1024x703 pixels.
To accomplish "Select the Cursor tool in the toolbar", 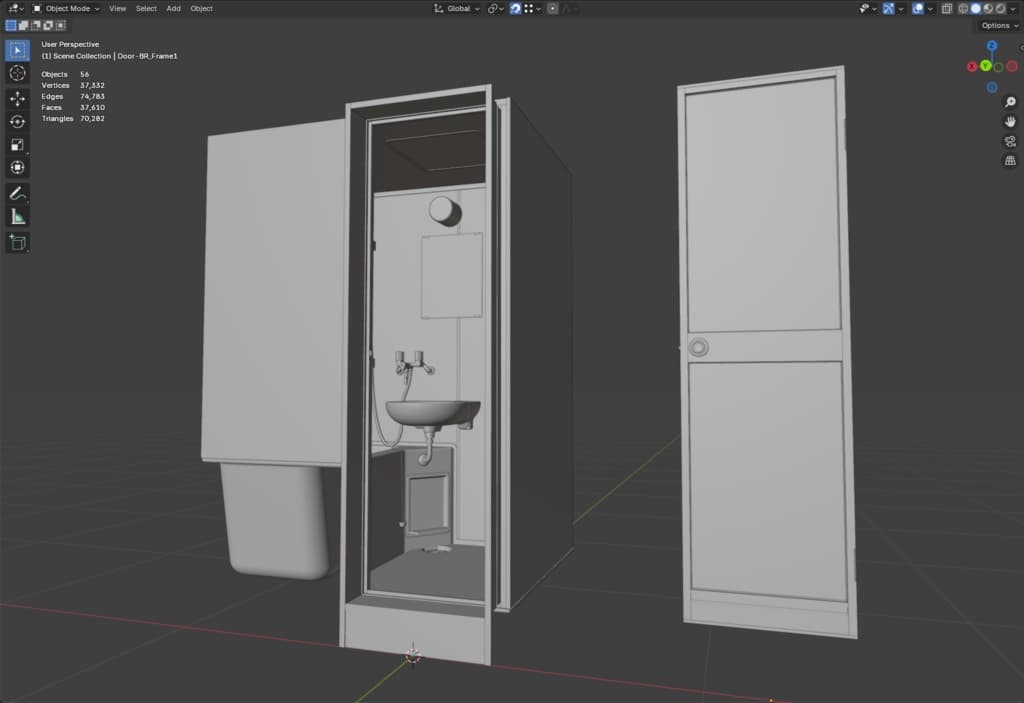I will (17, 73).
